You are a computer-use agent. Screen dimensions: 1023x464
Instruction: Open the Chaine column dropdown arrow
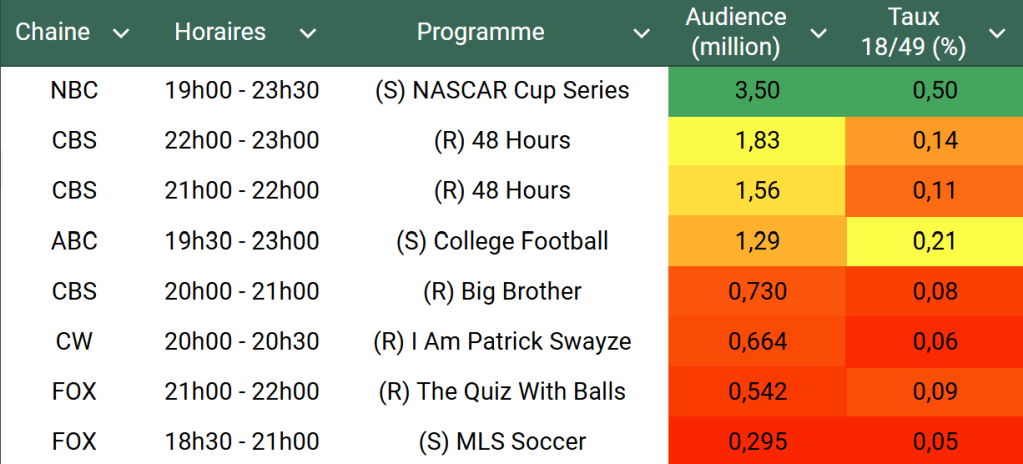121,33
